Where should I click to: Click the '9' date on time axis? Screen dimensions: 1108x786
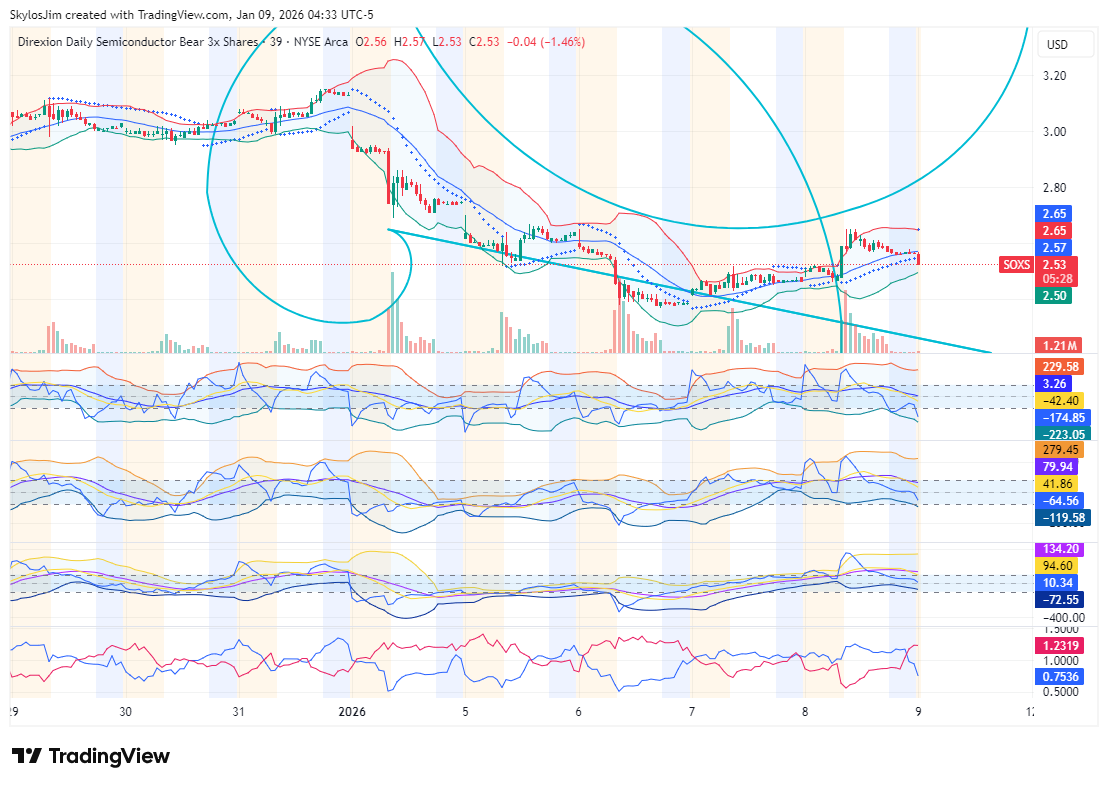pos(918,712)
